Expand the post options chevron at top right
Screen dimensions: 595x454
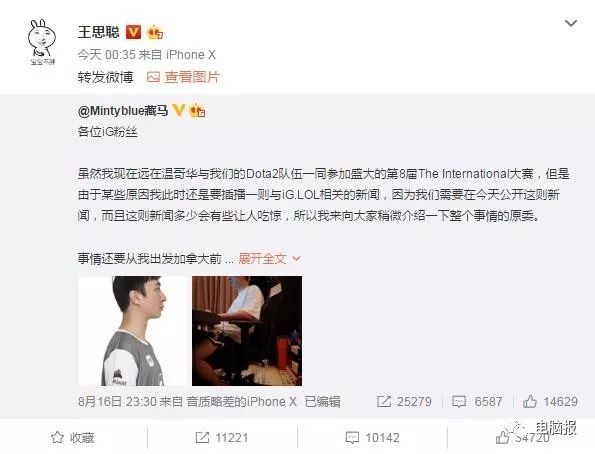click(571, 24)
